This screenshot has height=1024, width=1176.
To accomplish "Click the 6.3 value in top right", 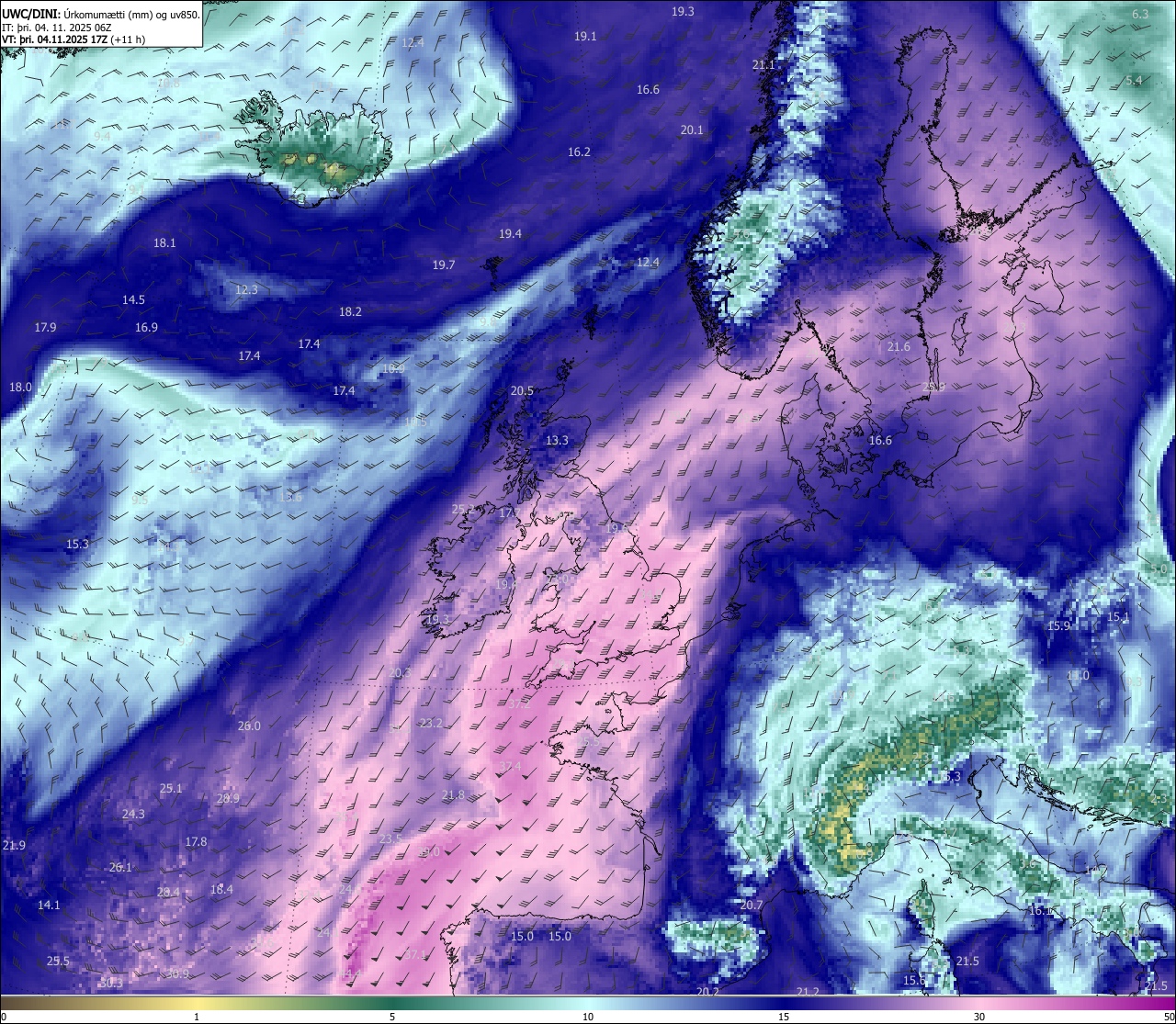I will pos(1140,14).
